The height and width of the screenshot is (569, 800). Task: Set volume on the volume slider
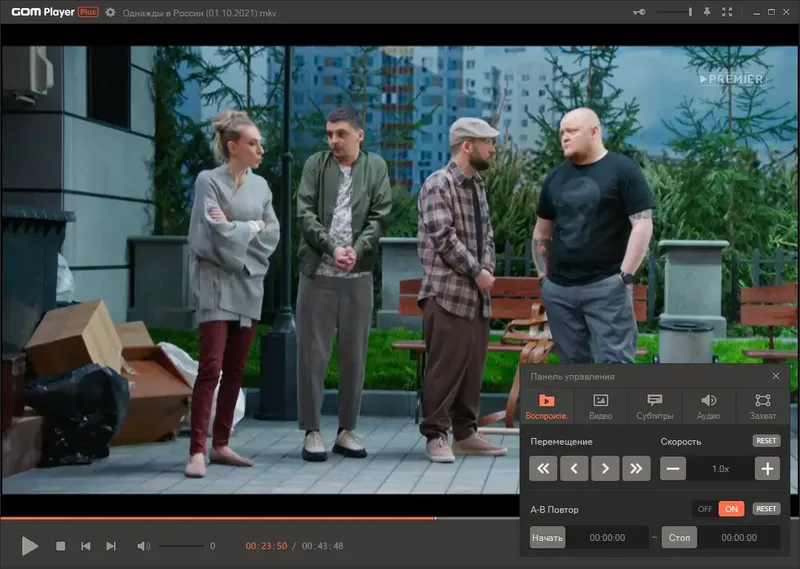tap(181, 546)
